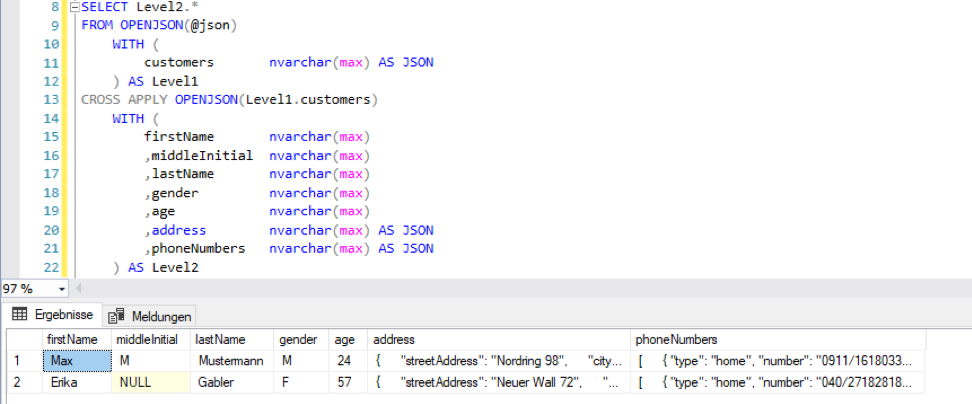Select the phoneNumbers cell with 0911 number
This screenshot has width=972, height=404.
coord(775,360)
